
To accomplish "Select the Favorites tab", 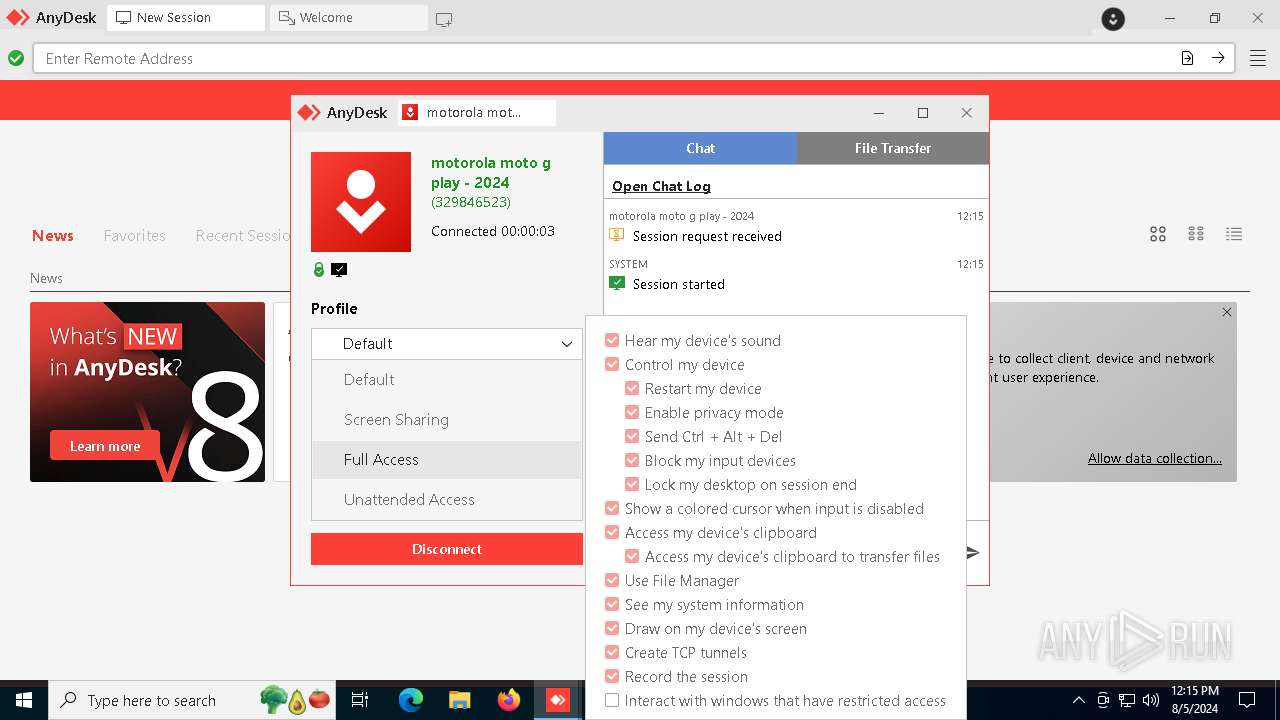I will 135,236.
